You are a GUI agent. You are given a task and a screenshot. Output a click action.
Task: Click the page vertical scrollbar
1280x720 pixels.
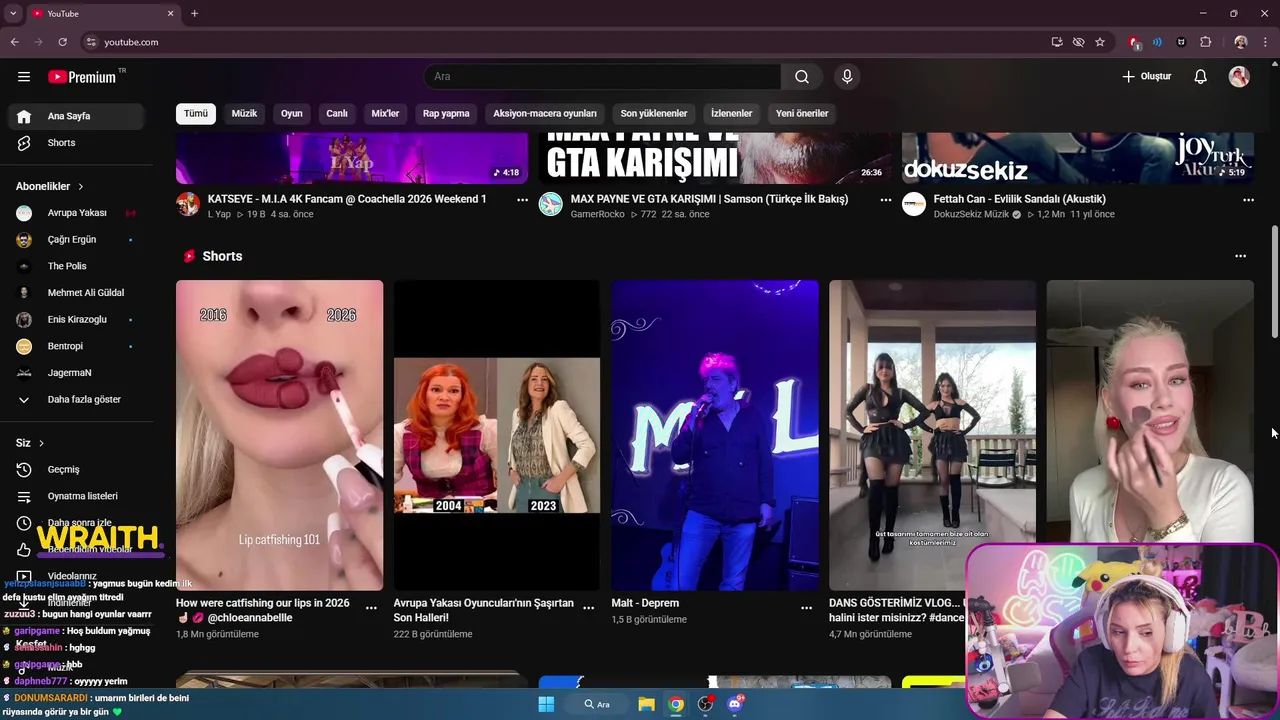click(1275, 283)
